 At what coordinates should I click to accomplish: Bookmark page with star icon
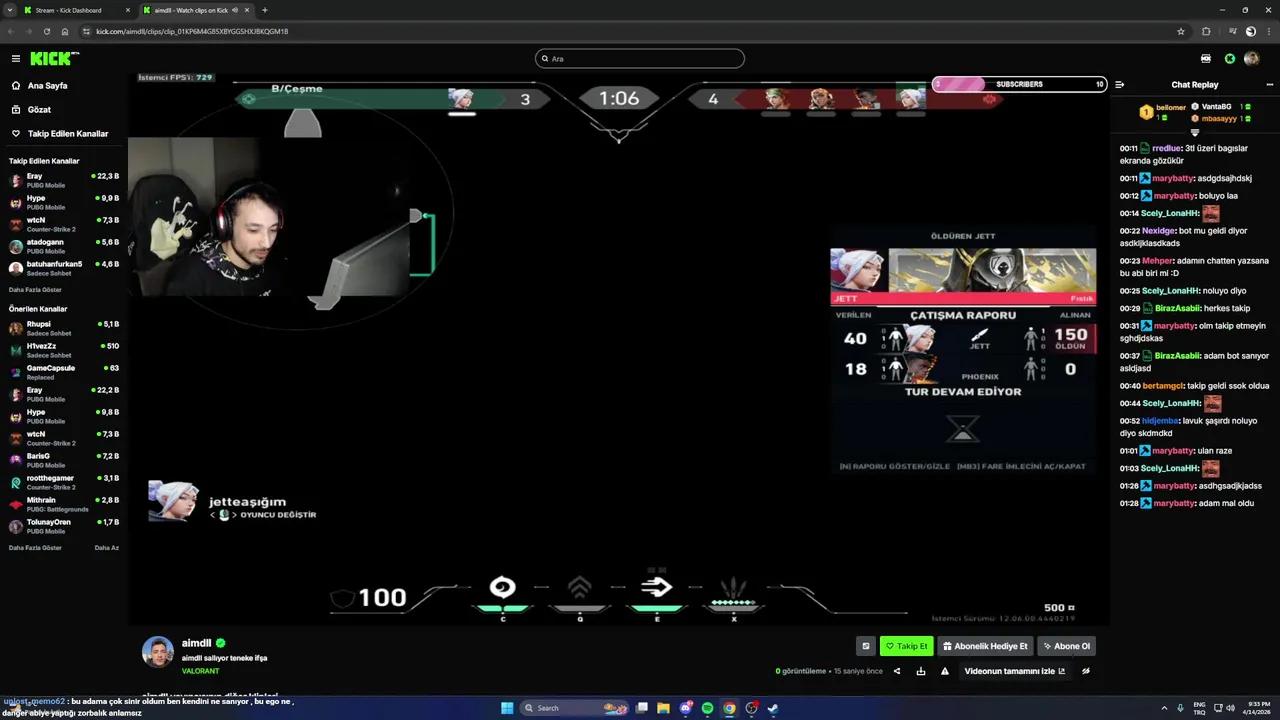[x=1181, y=31]
